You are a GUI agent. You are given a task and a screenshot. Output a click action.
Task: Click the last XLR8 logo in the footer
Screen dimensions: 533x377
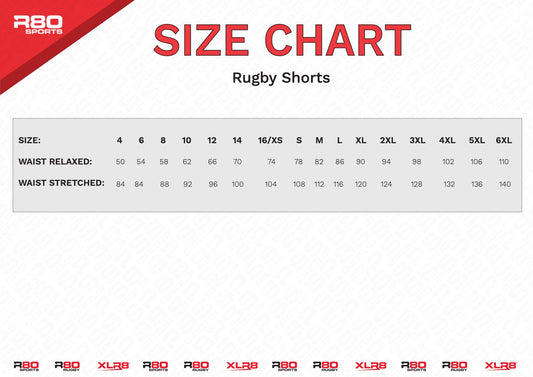click(500, 366)
